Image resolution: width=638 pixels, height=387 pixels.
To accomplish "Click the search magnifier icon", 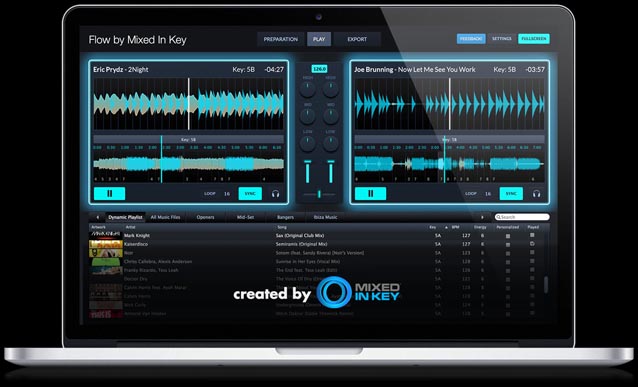I will 498,217.
